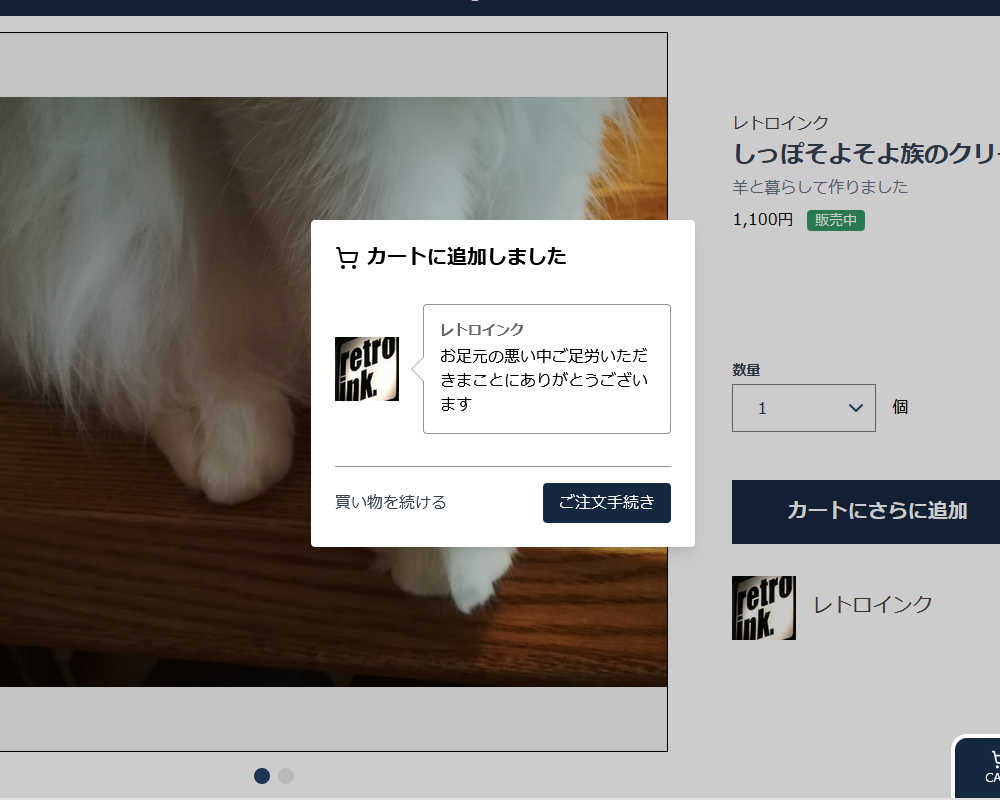Screen dimensions: 1000x800
Task: Click the quantity dropdown chevron arrow
Action: 855,408
